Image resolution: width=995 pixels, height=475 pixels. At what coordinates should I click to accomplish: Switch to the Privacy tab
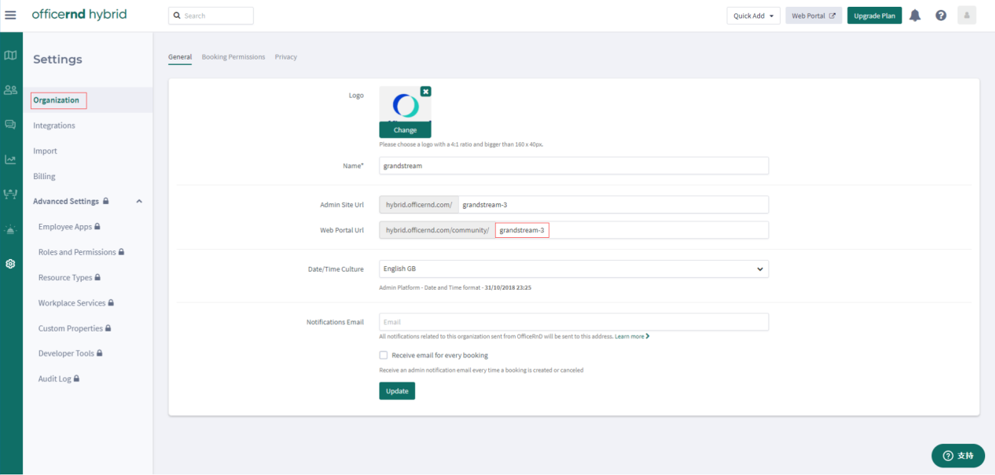point(286,57)
